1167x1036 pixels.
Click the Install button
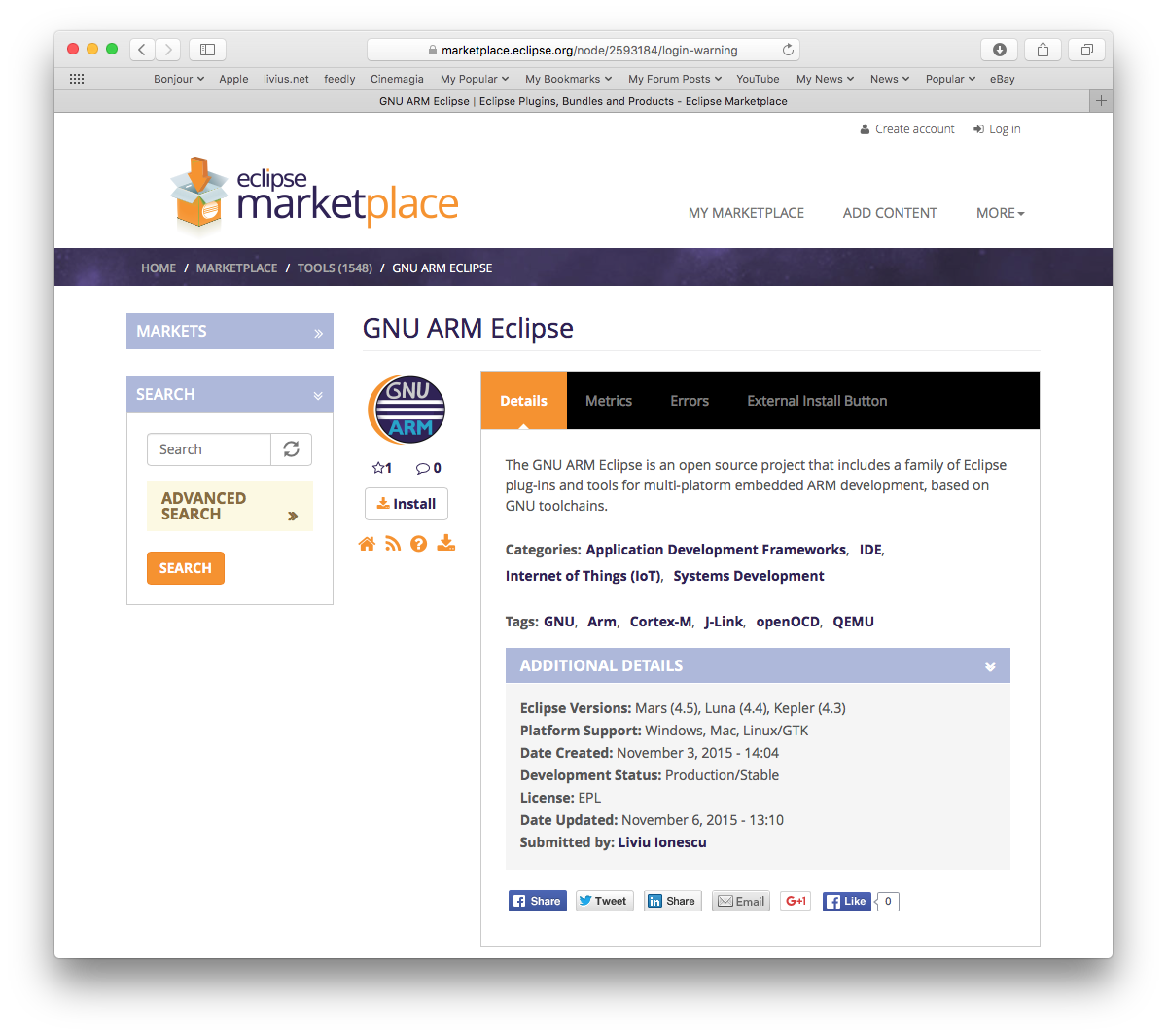[x=407, y=504]
